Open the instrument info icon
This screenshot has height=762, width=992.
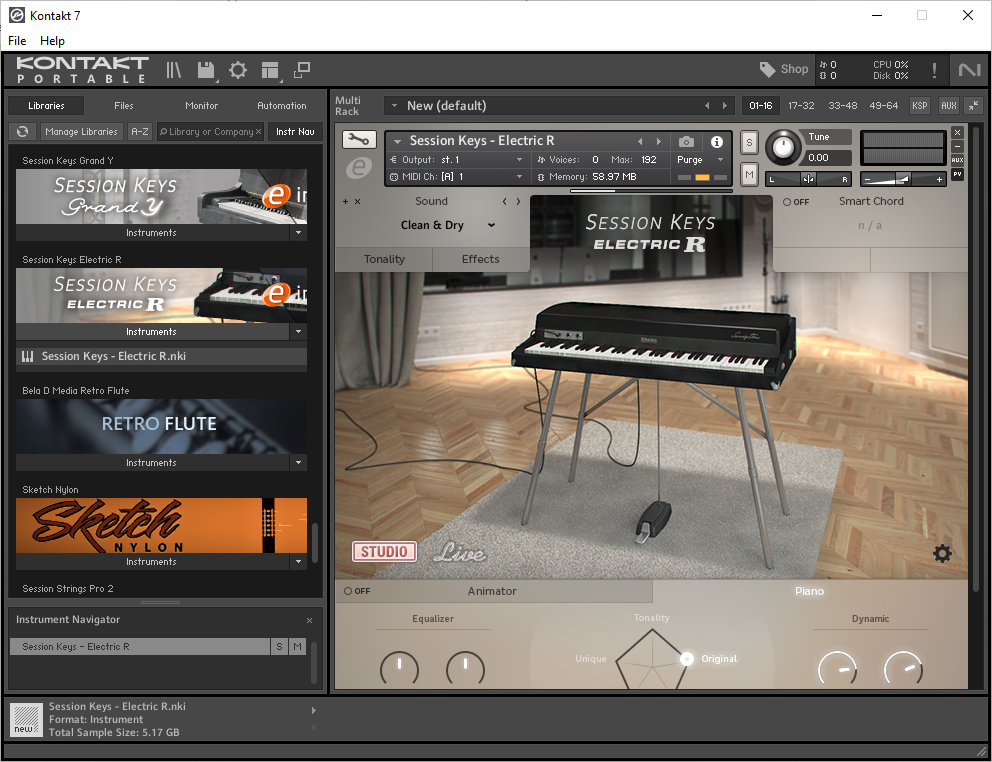716,142
